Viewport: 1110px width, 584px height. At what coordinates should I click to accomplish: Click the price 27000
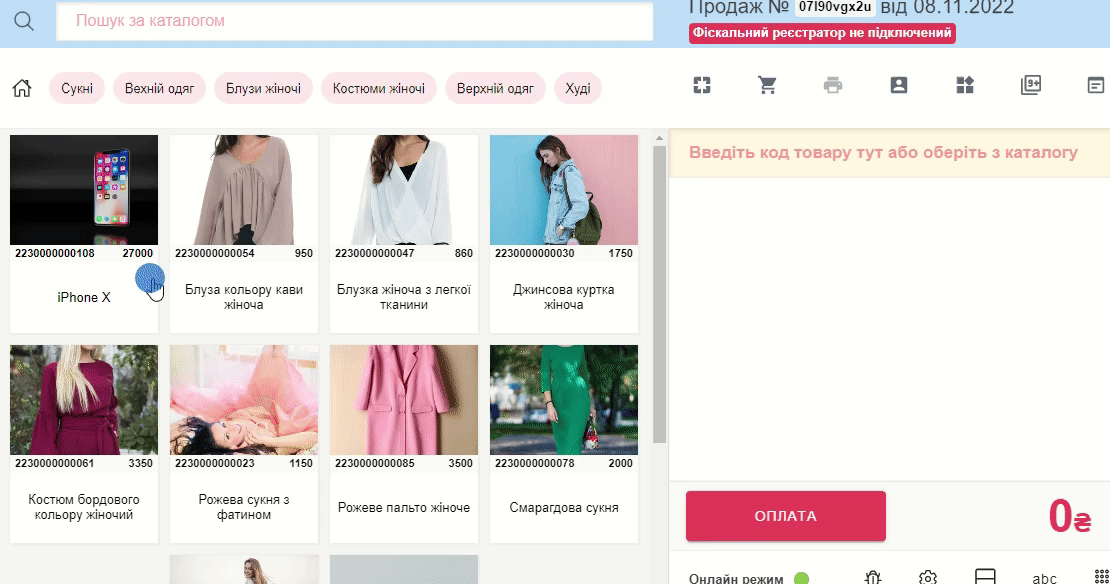(x=137, y=253)
